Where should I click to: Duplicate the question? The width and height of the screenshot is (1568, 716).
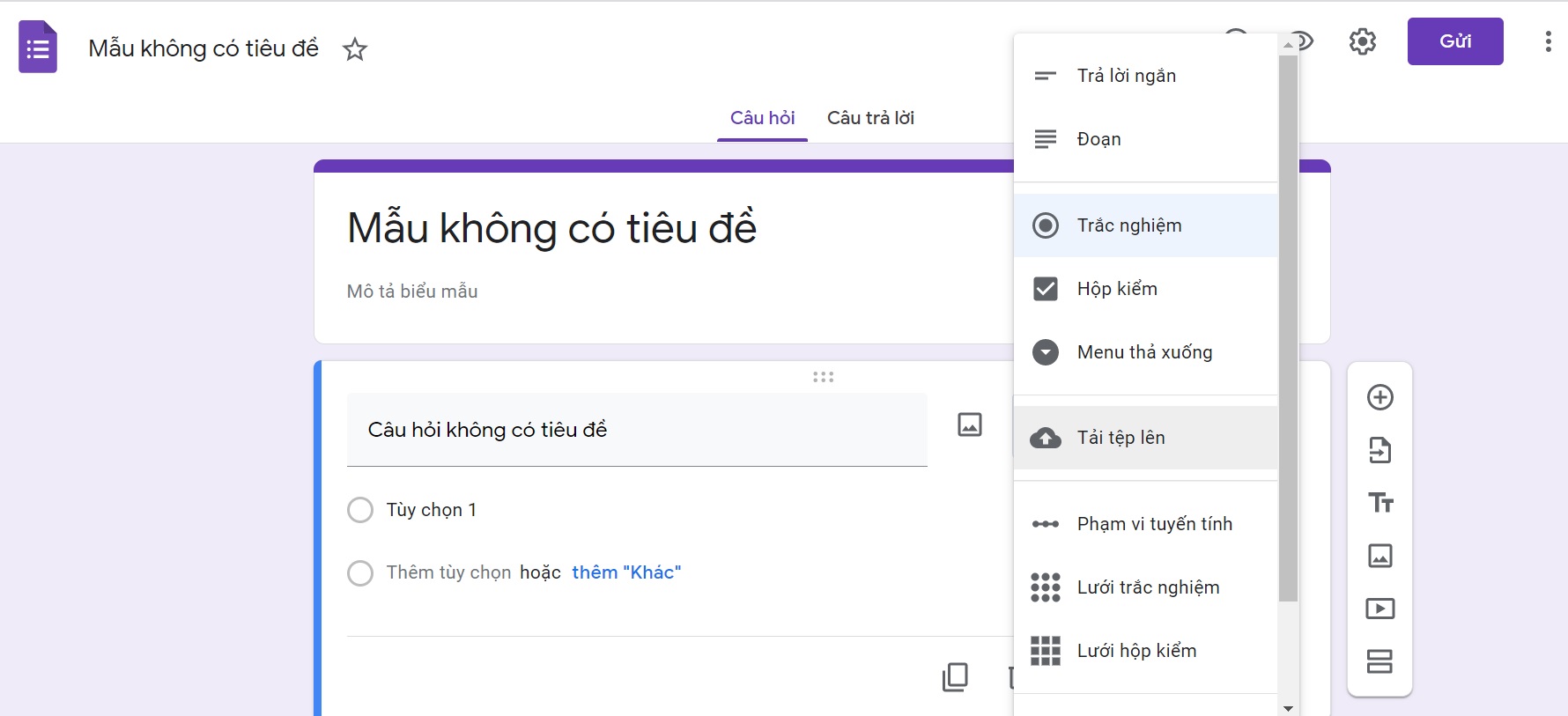pyautogui.click(x=955, y=677)
